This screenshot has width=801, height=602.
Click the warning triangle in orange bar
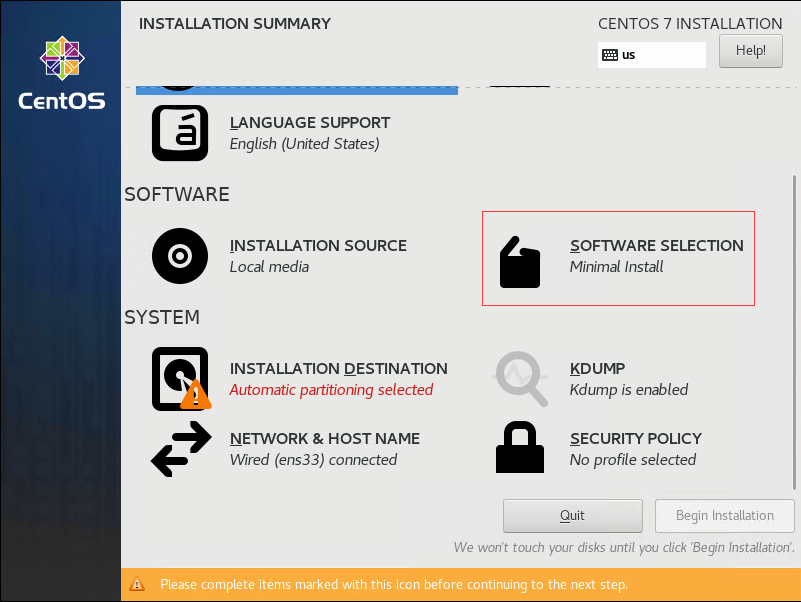click(137, 584)
